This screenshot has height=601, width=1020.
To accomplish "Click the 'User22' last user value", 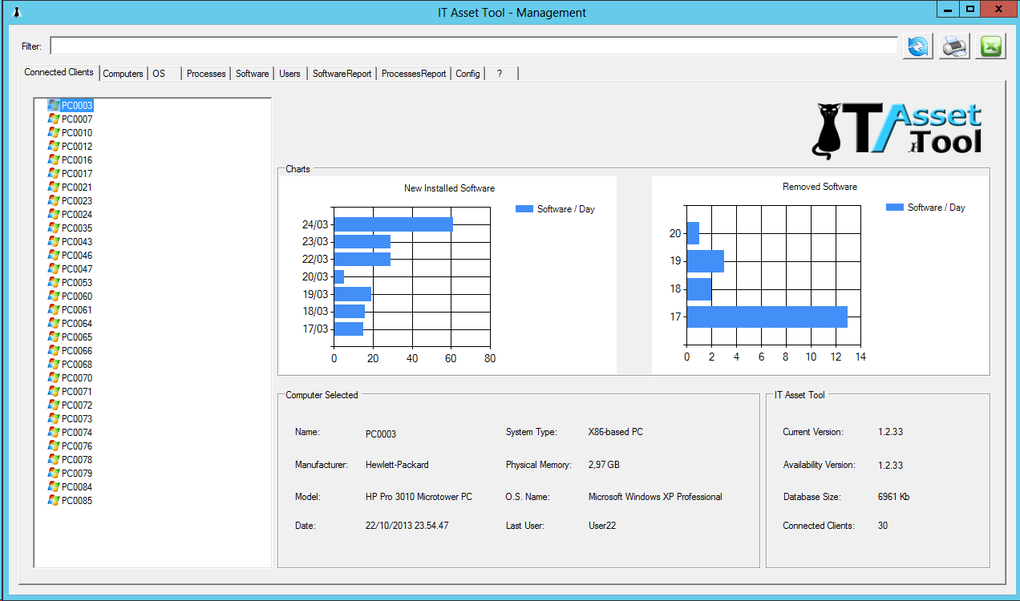I will [x=602, y=526].
